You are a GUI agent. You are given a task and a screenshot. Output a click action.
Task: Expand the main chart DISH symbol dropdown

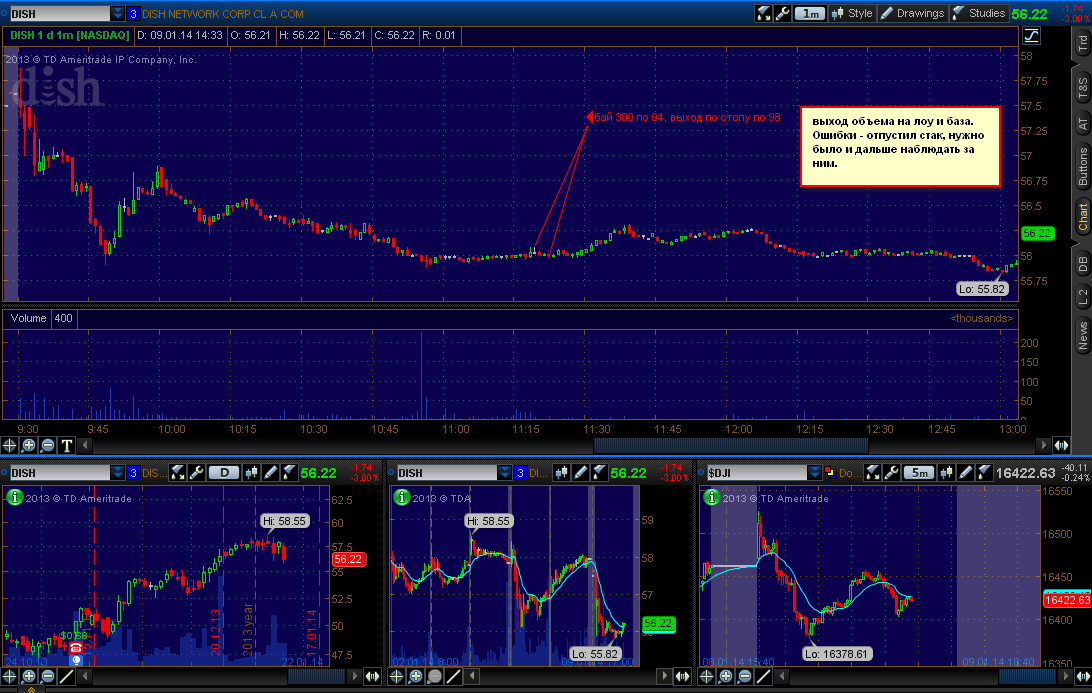pyautogui.click(x=118, y=13)
